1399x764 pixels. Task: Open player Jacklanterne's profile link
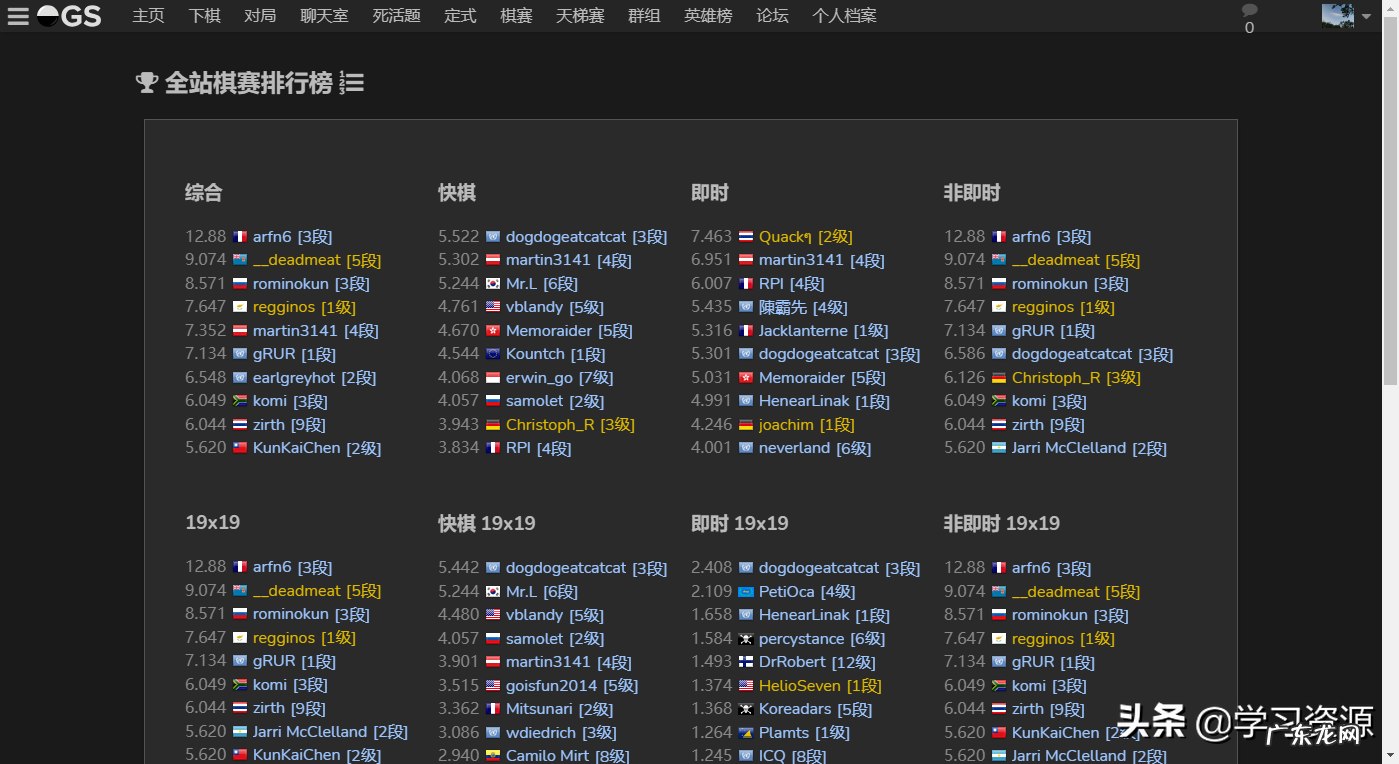point(824,331)
